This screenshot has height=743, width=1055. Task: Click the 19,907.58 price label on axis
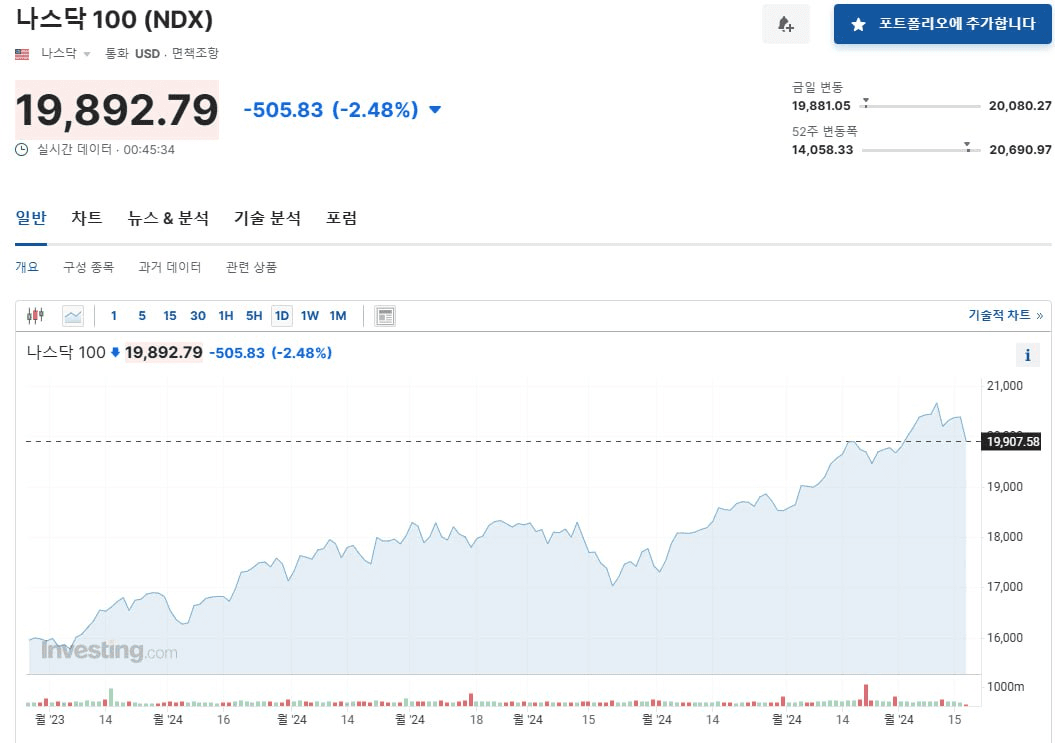coord(1013,441)
